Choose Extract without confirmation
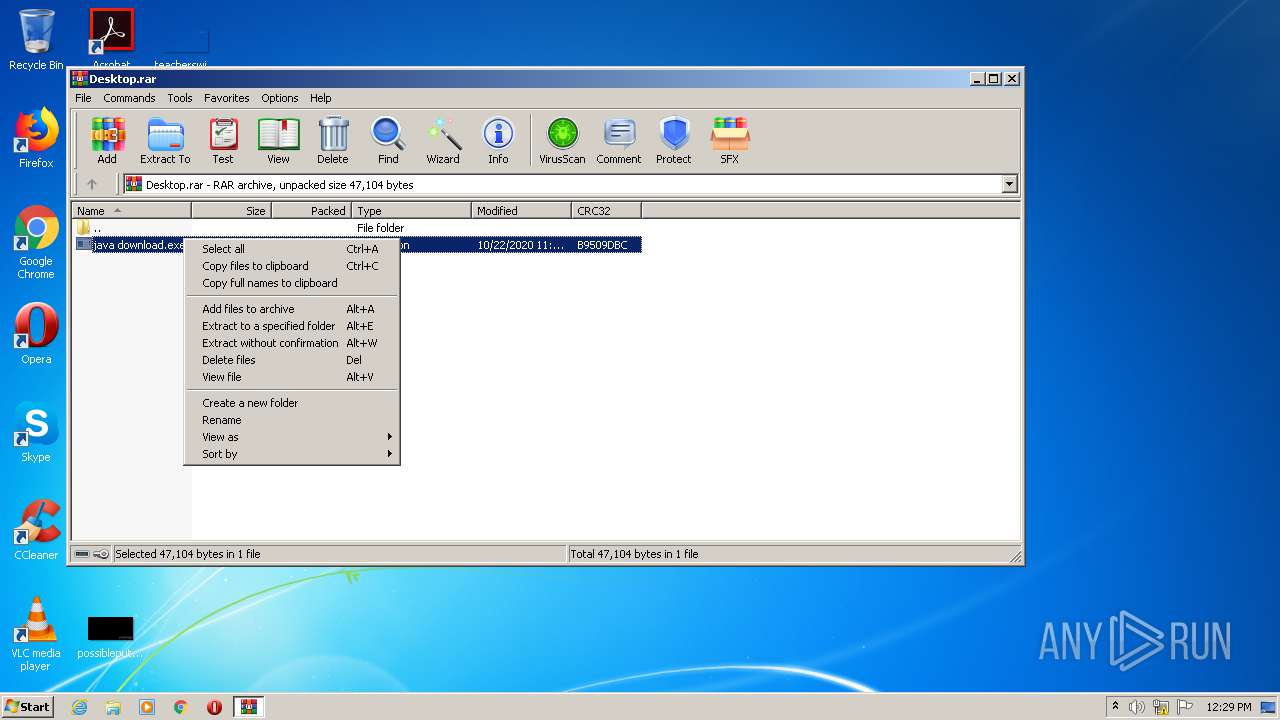Image resolution: width=1280 pixels, height=720 pixels. (292, 343)
